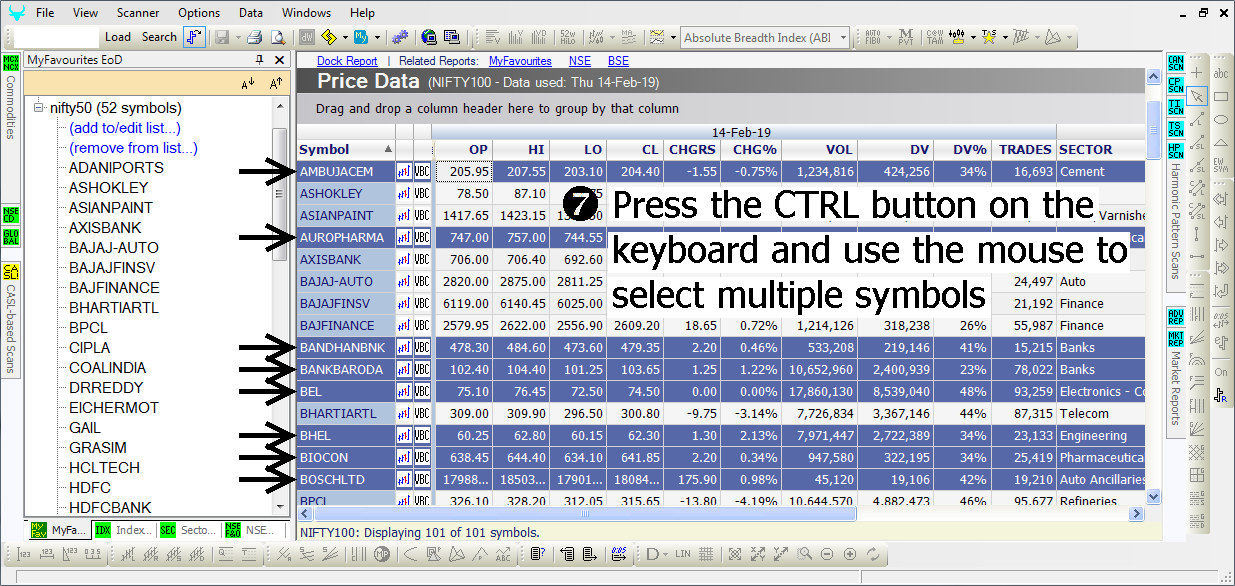Screen dimensions: 1235x586
Task: Select the crosshair cursor tool
Action: pyautogui.click(x=1197, y=73)
